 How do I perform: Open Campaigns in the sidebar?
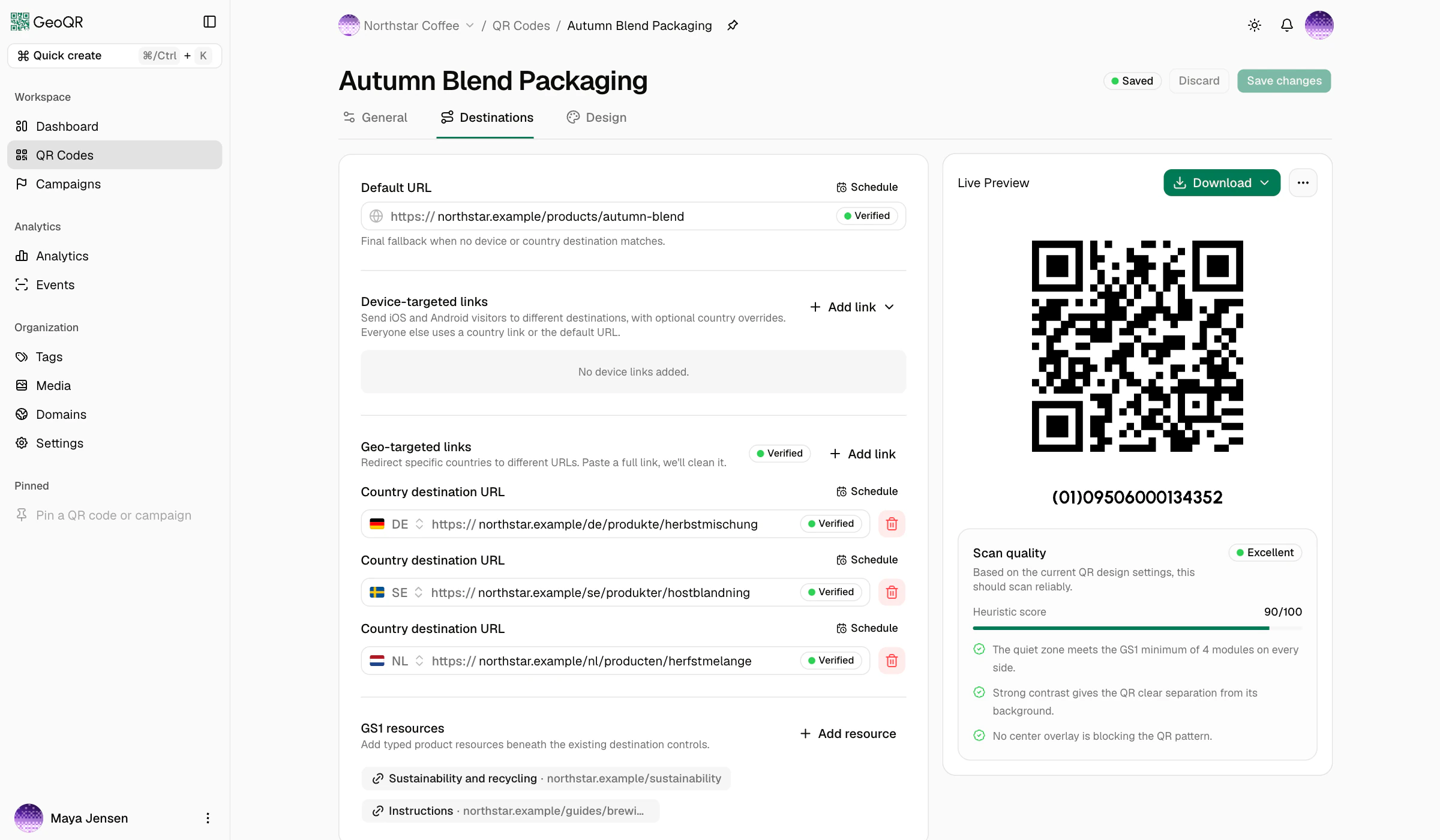click(115, 184)
